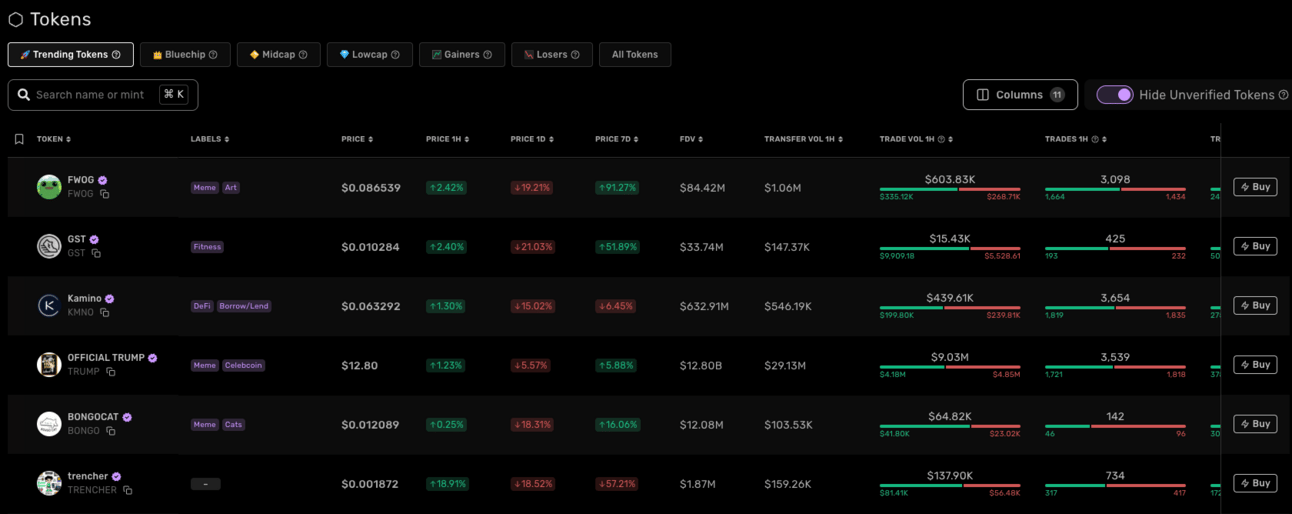Show info icon for Trade Vol 1H
1292x514 pixels.
(941, 139)
